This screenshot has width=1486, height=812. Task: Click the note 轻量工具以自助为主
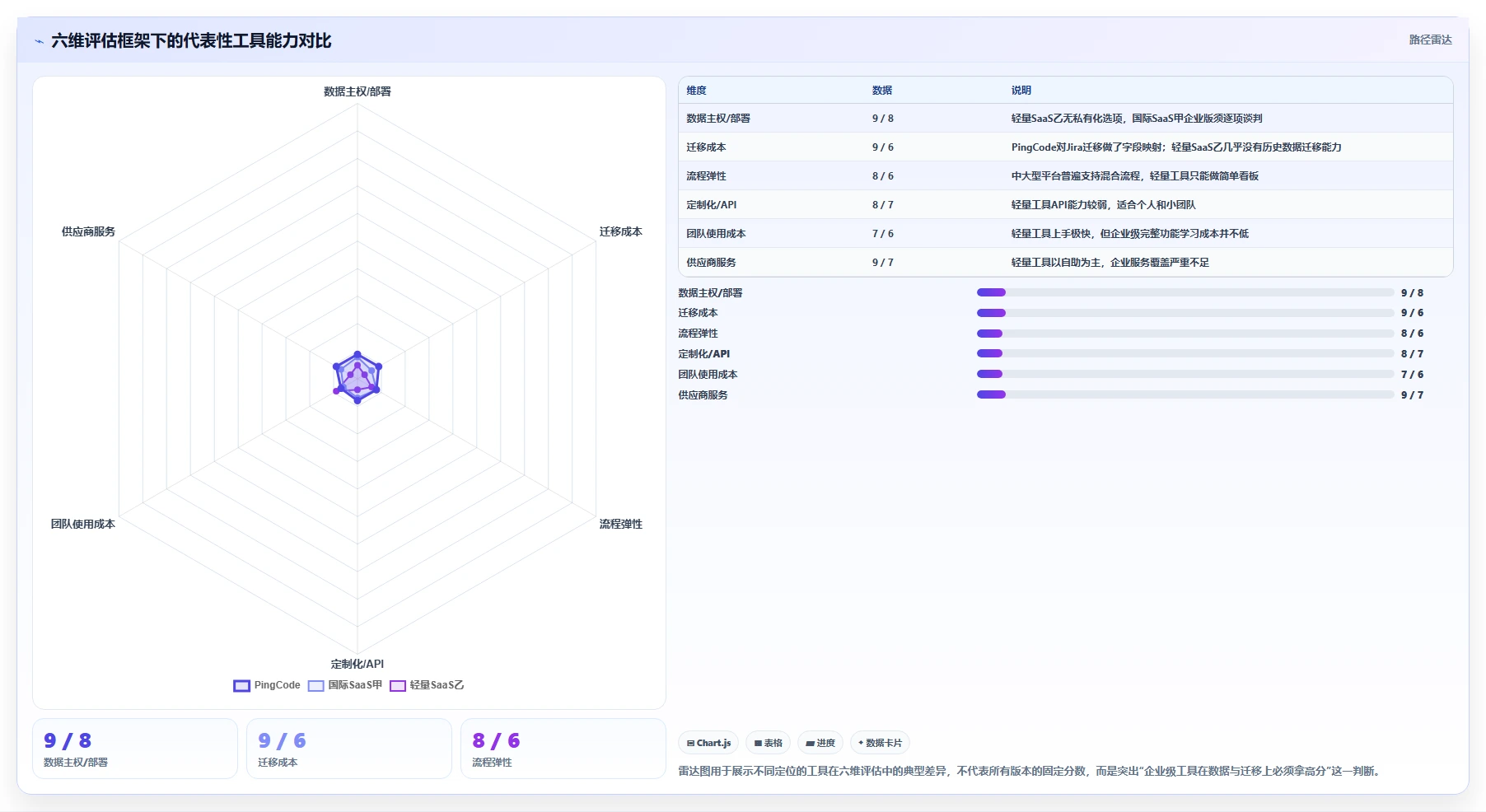[1110, 263]
